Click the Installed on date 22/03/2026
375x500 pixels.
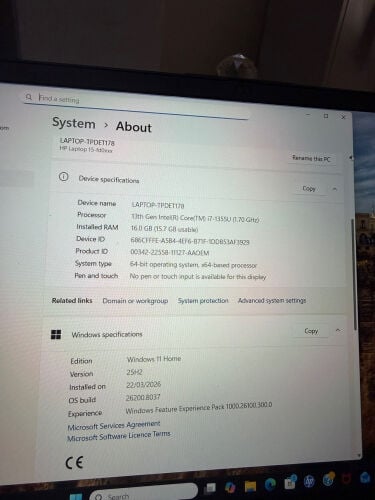[143, 385]
